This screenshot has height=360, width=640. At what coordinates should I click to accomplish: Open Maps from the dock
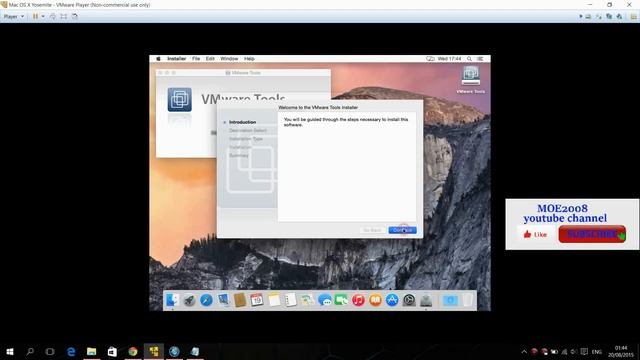[307, 300]
